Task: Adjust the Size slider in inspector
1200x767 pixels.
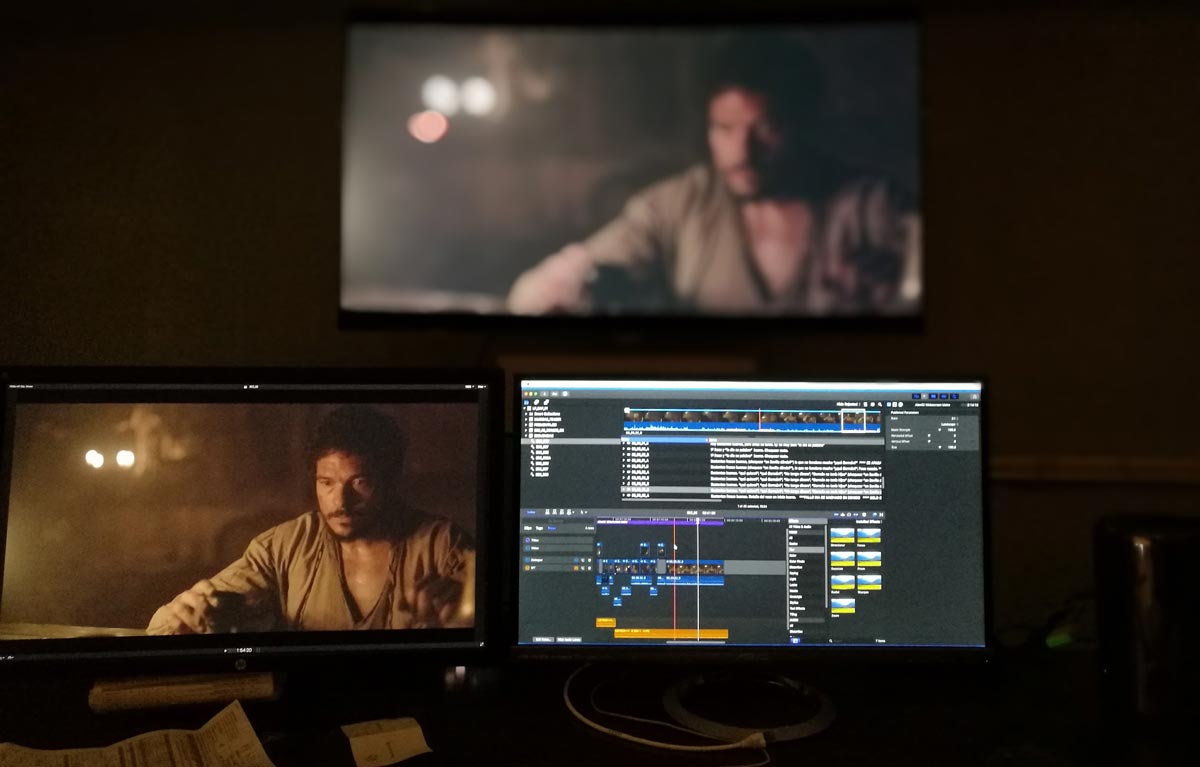Action: pyautogui.click(x=939, y=447)
